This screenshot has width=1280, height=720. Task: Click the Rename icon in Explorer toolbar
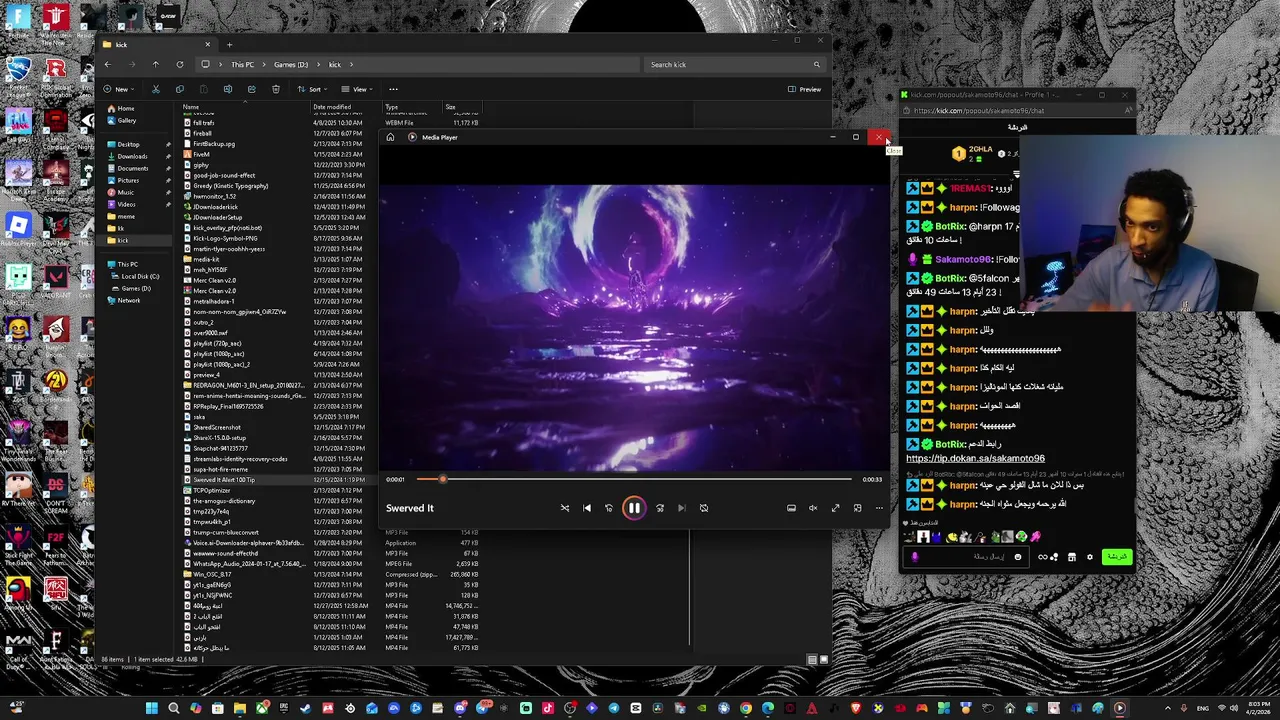click(x=228, y=89)
